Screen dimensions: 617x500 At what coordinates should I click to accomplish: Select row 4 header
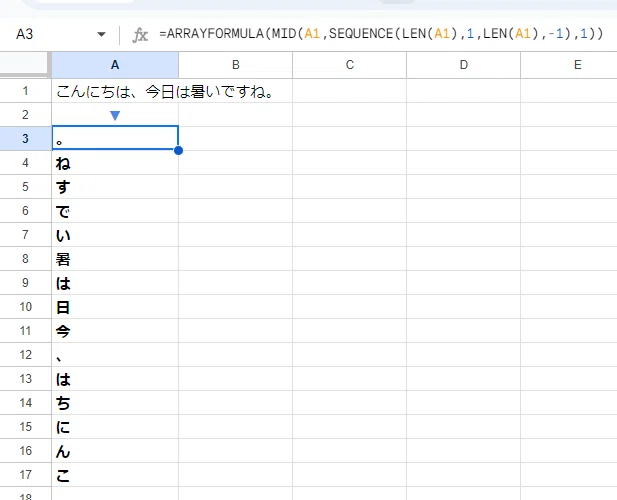point(26,162)
